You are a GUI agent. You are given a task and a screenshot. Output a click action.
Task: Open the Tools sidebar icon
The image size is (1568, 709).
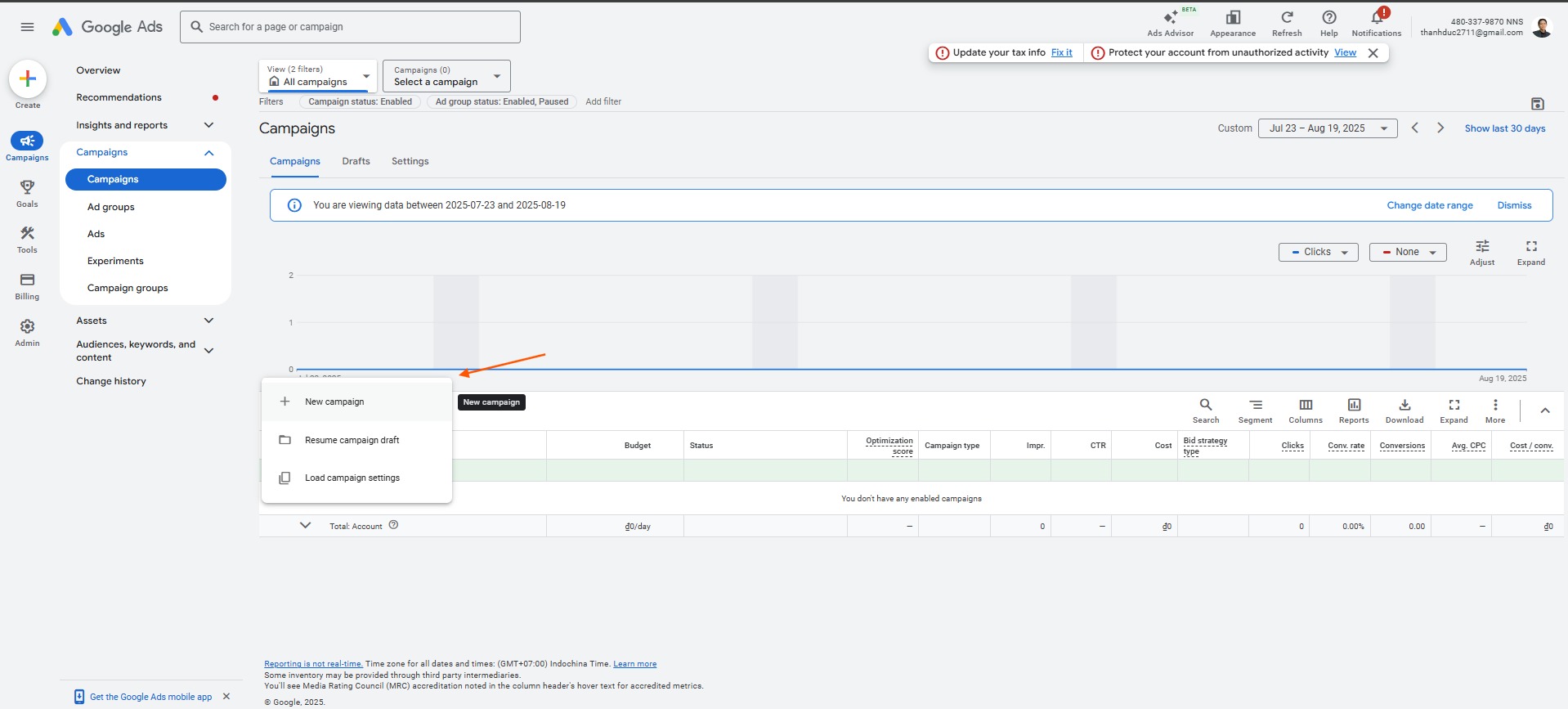[x=27, y=235]
